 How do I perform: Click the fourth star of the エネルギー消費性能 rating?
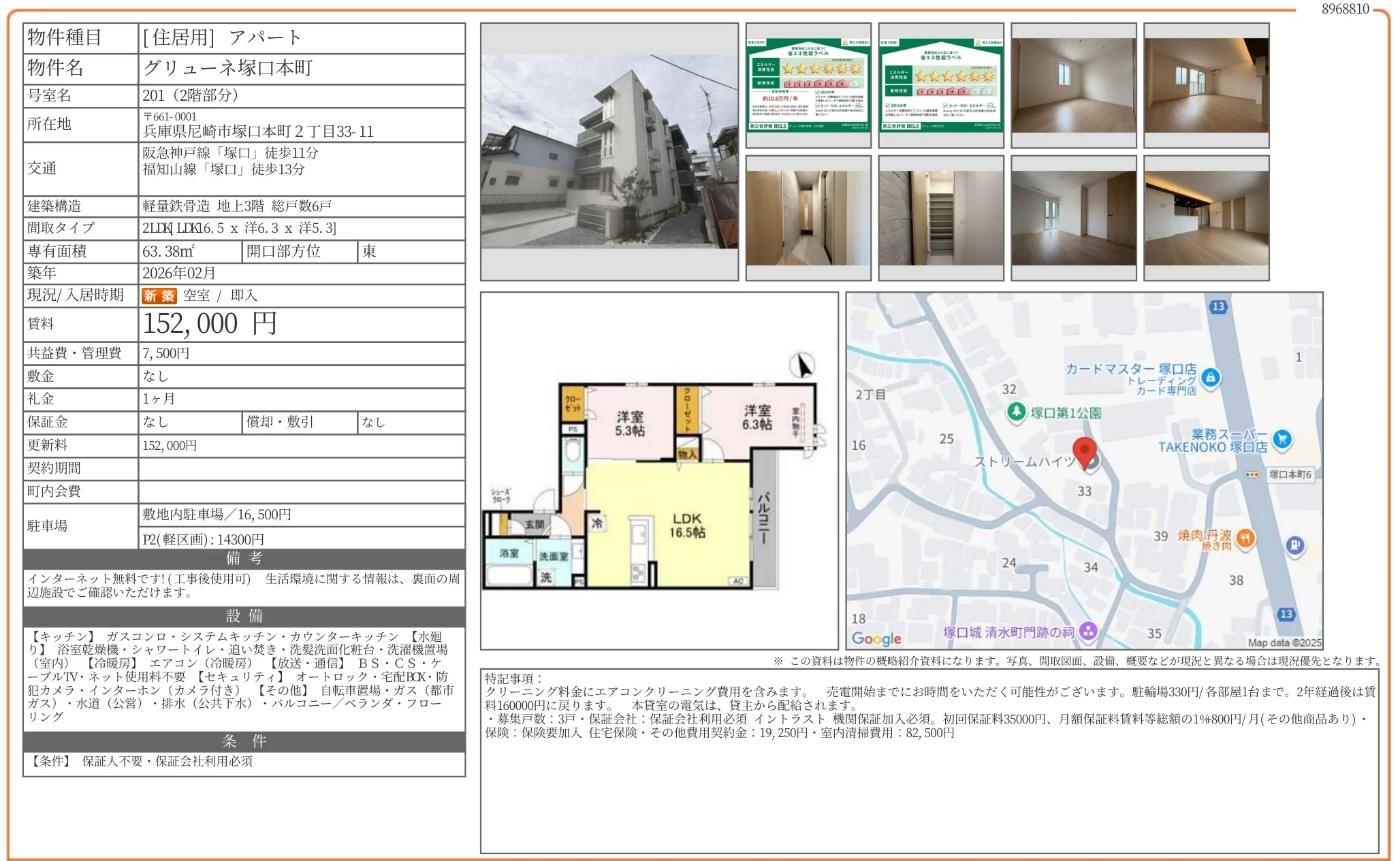828,69
